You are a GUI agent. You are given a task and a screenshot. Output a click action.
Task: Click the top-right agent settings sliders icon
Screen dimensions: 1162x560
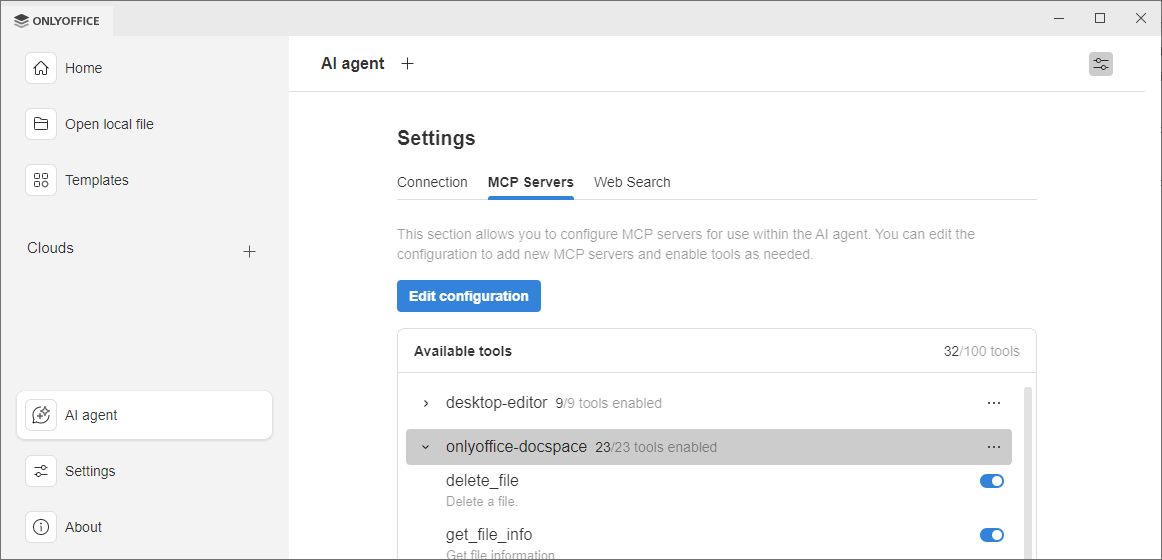(x=1100, y=64)
